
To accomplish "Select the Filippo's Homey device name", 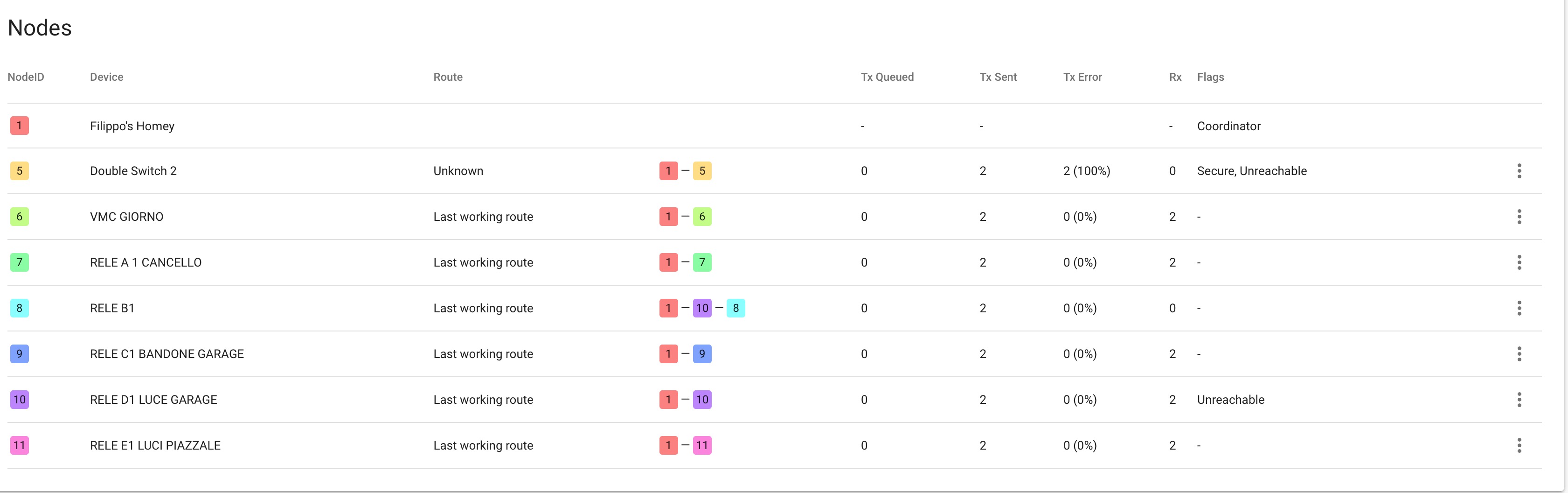I will pyautogui.click(x=132, y=126).
